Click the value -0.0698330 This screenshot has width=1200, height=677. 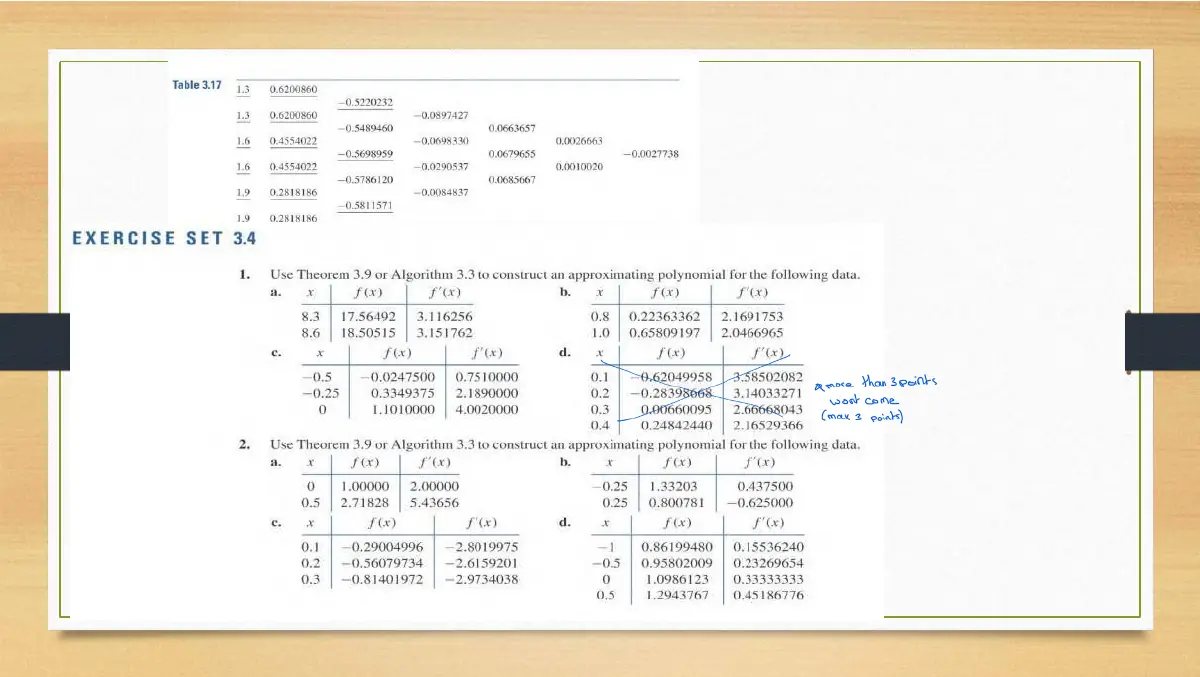coord(441,142)
